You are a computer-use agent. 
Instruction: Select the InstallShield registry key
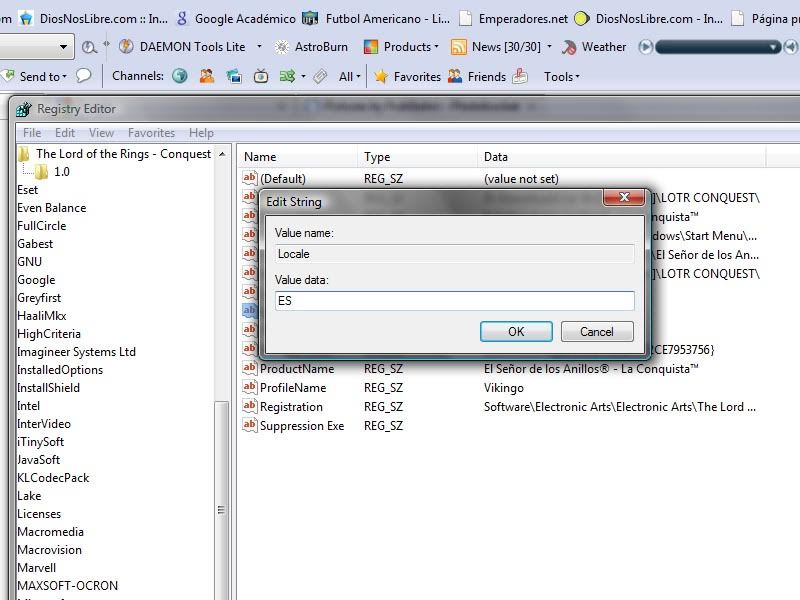point(48,388)
